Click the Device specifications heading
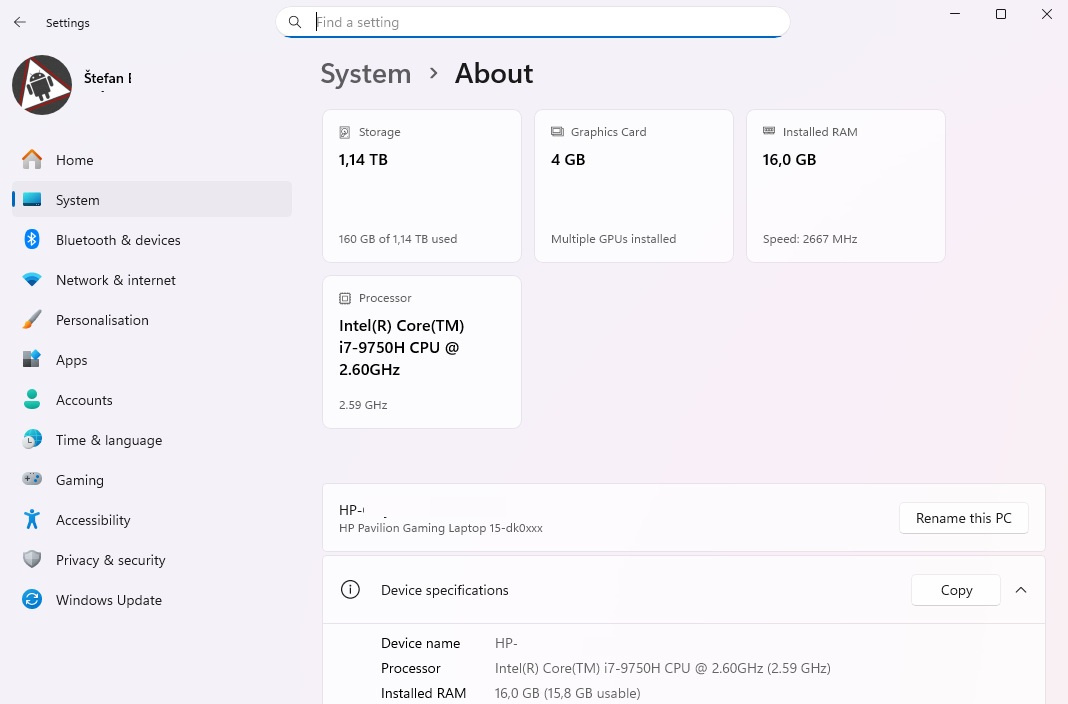 click(445, 590)
